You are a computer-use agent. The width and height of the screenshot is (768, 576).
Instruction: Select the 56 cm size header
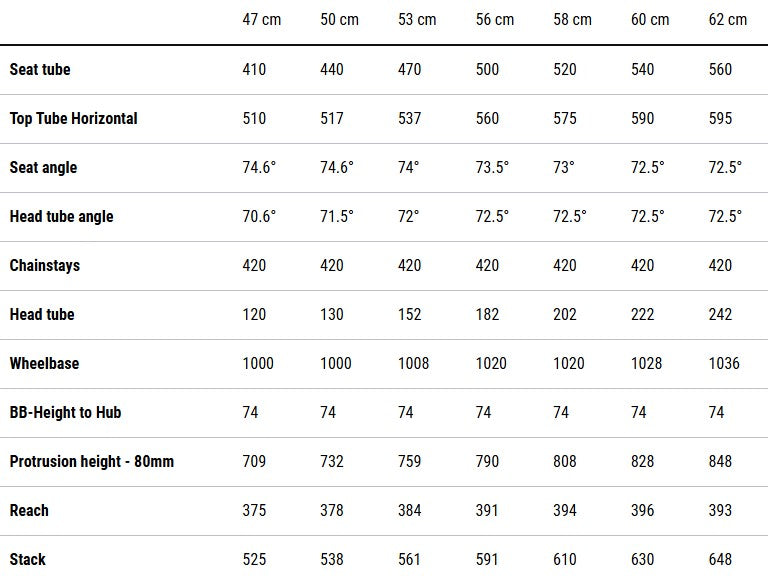click(495, 20)
